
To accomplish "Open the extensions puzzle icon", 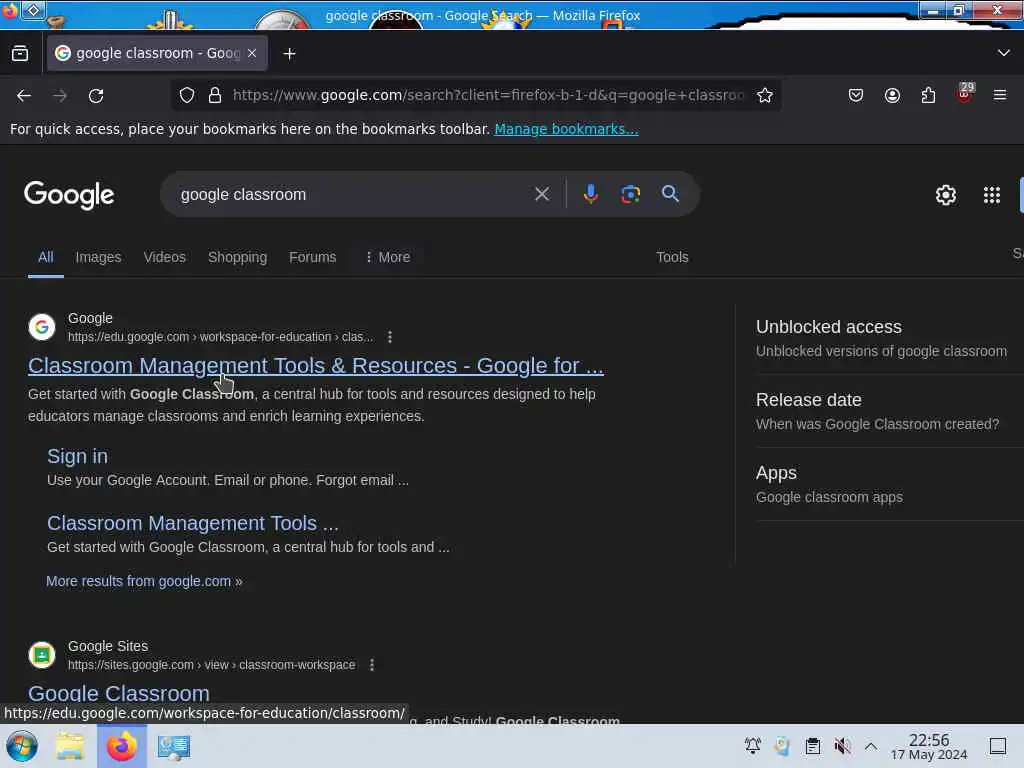I will click(928, 95).
